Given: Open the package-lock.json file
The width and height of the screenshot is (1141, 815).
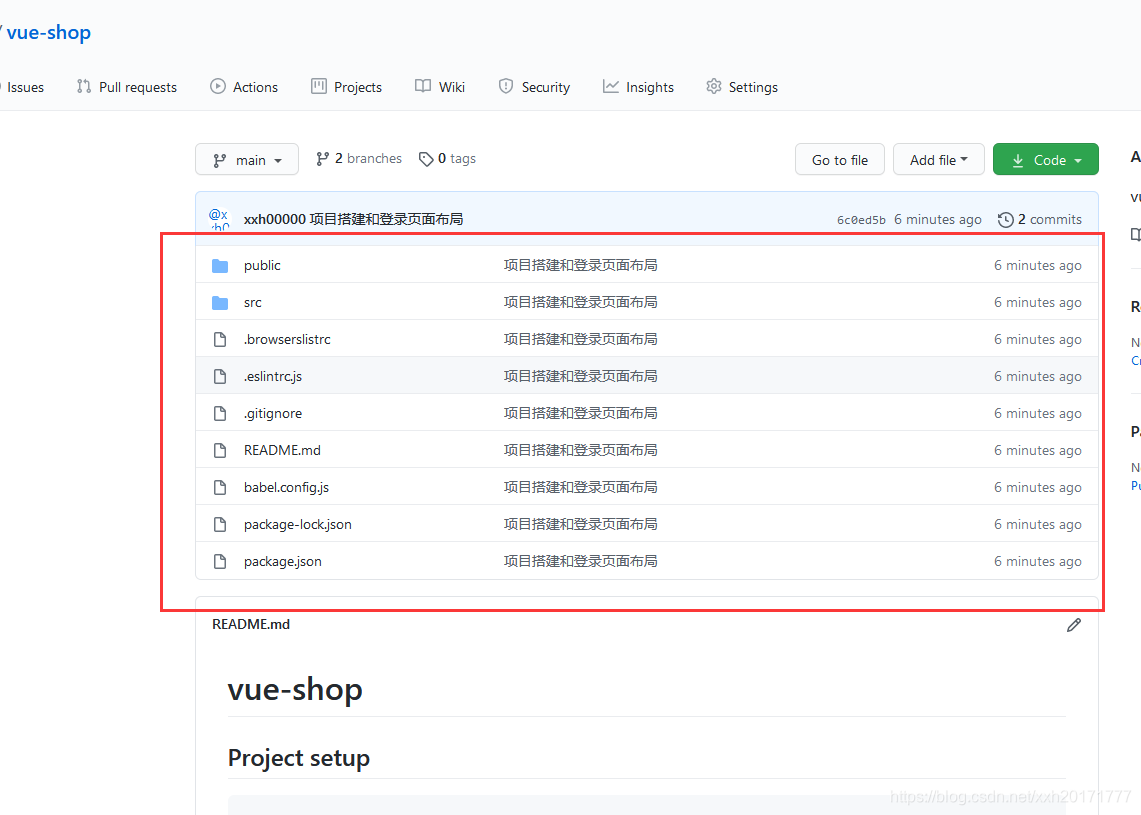Looking at the screenshot, I should click(298, 525).
